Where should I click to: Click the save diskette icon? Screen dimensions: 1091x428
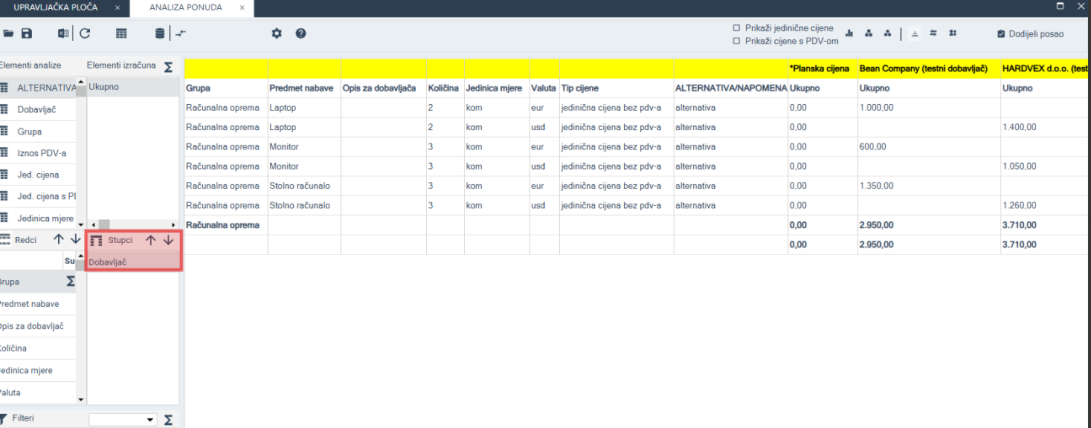point(27,33)
